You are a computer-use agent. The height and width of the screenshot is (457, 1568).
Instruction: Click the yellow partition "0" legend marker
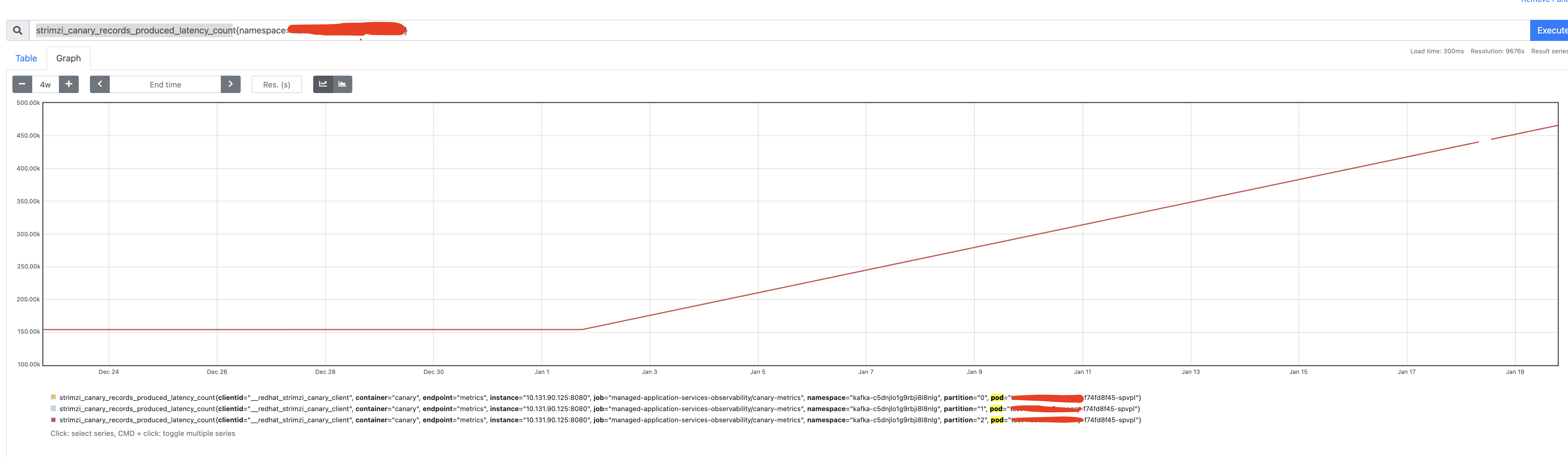click(x=53, y=397)
